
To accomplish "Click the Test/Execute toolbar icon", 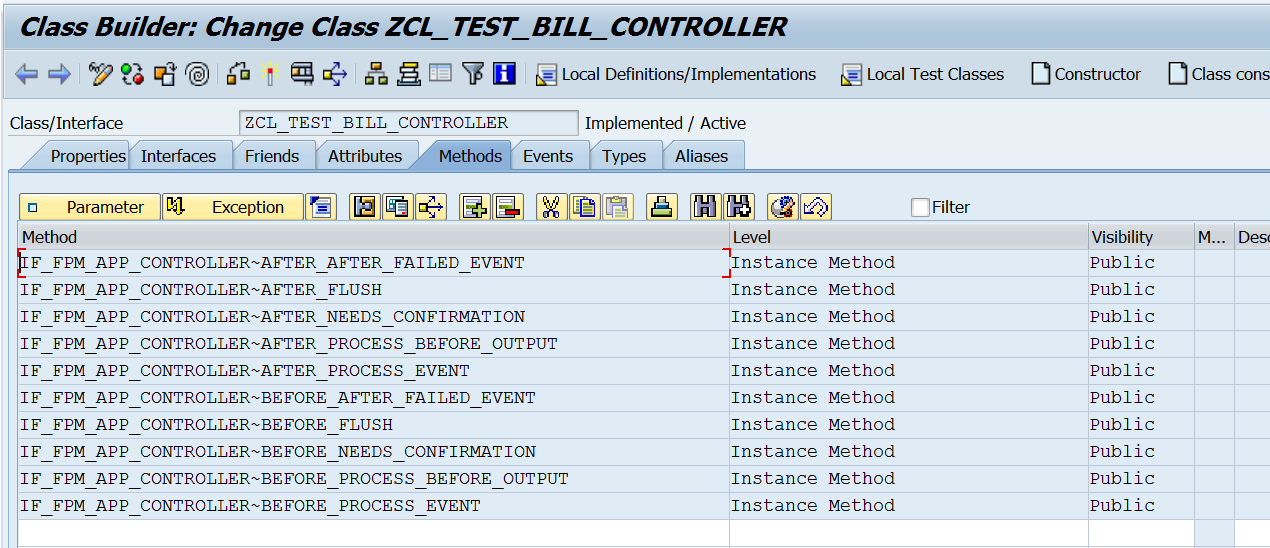I will point(302,74).
